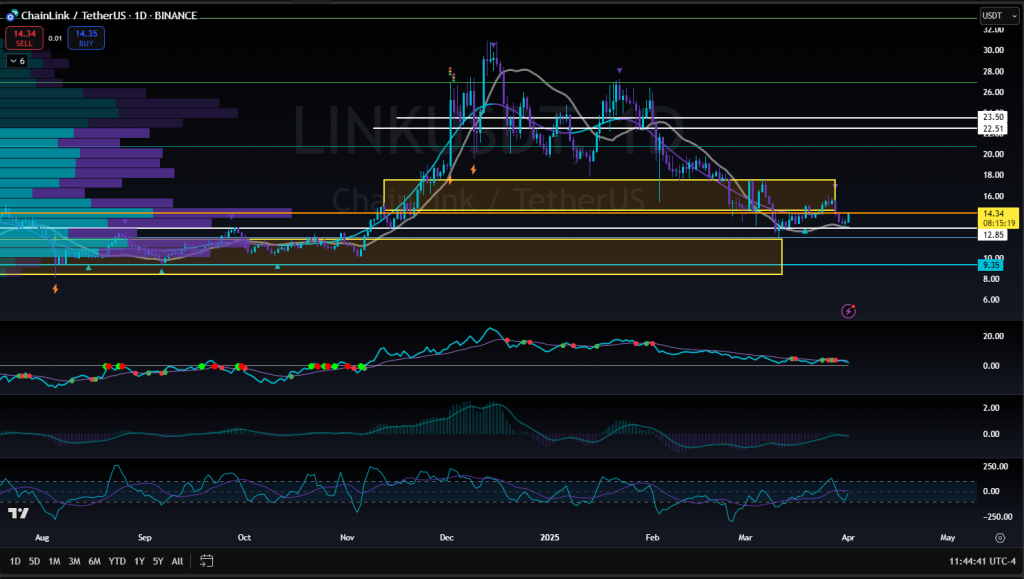Click the ChainLink symbol logo icon
The image size is (1024, 579).
pos(11,15)
